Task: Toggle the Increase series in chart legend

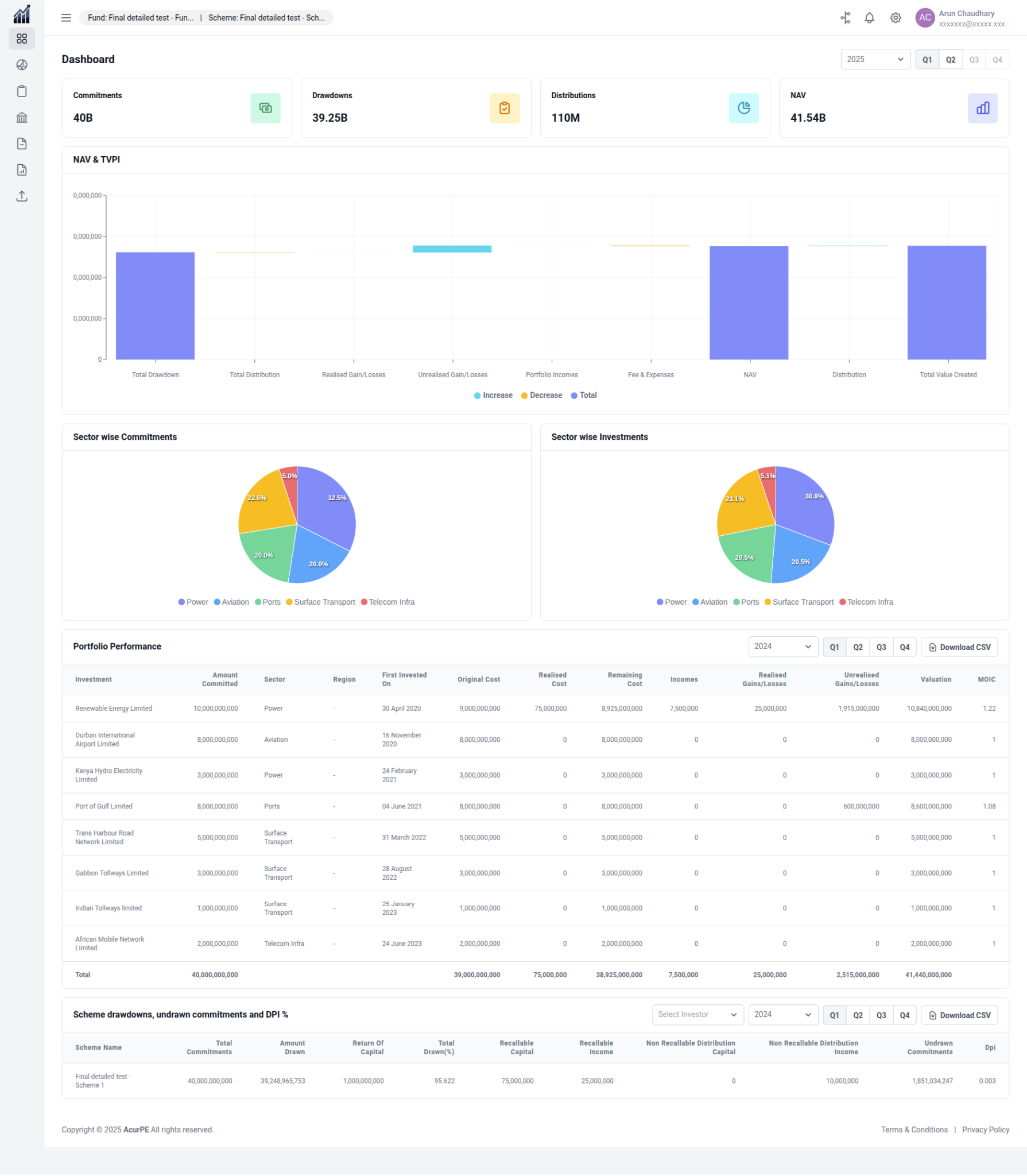Action: [x=493, y=395]
